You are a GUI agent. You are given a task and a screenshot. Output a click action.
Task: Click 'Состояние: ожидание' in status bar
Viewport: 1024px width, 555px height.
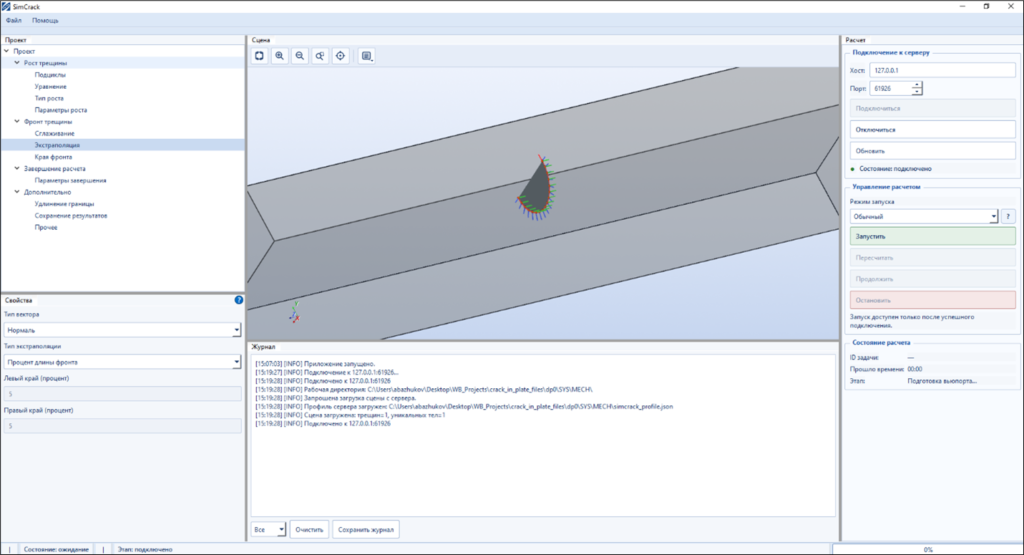(56, 549)
